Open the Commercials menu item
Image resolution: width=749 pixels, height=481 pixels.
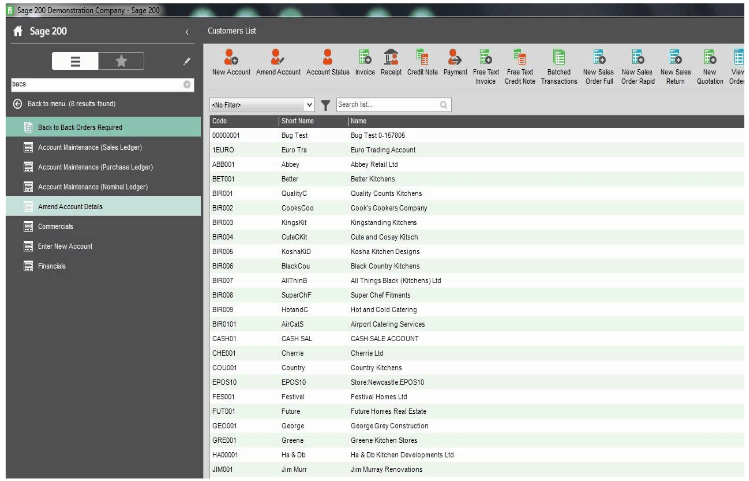[x=104, y=226]
